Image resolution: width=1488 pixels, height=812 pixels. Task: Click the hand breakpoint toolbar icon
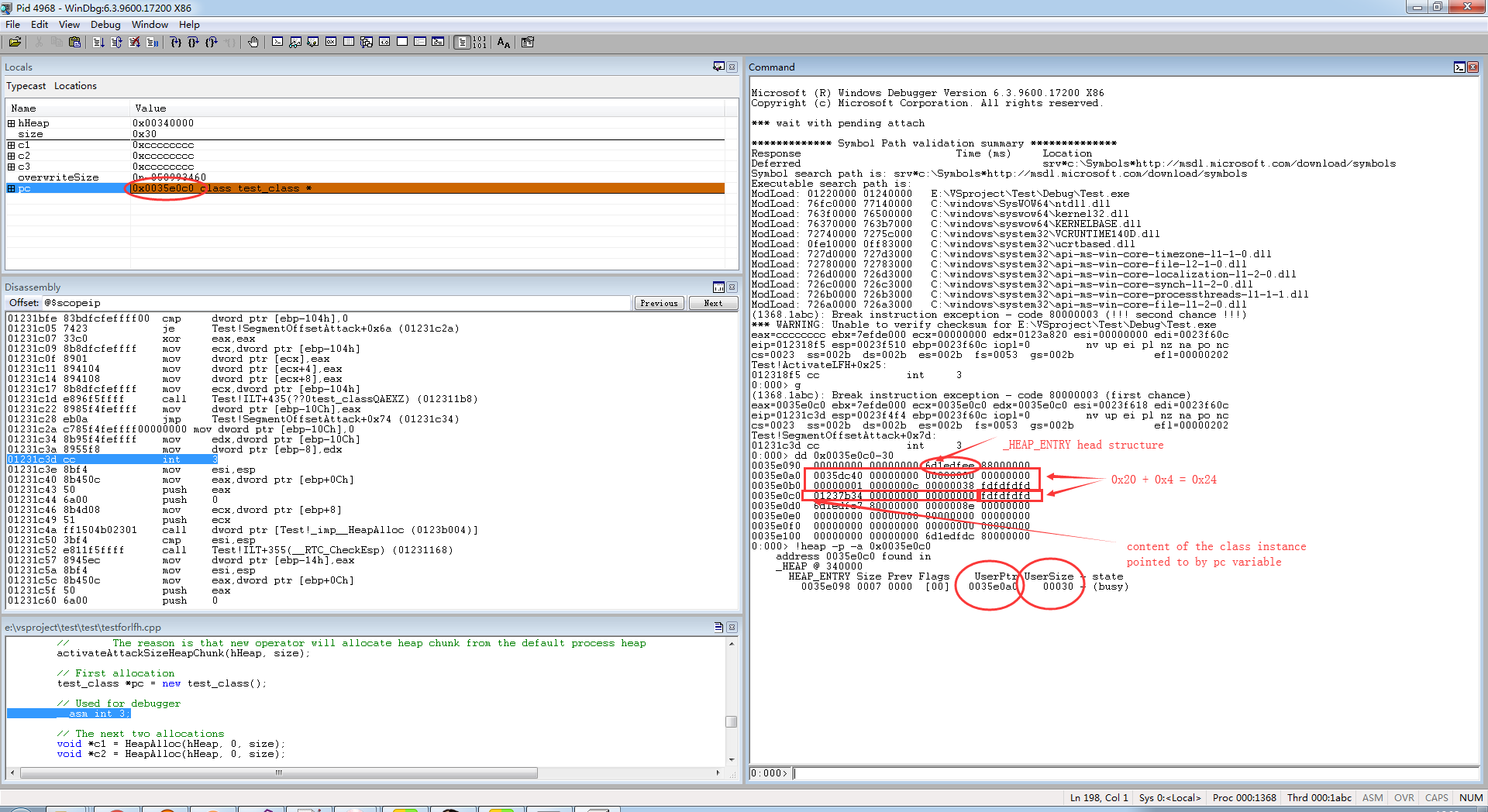coord(253,43)
